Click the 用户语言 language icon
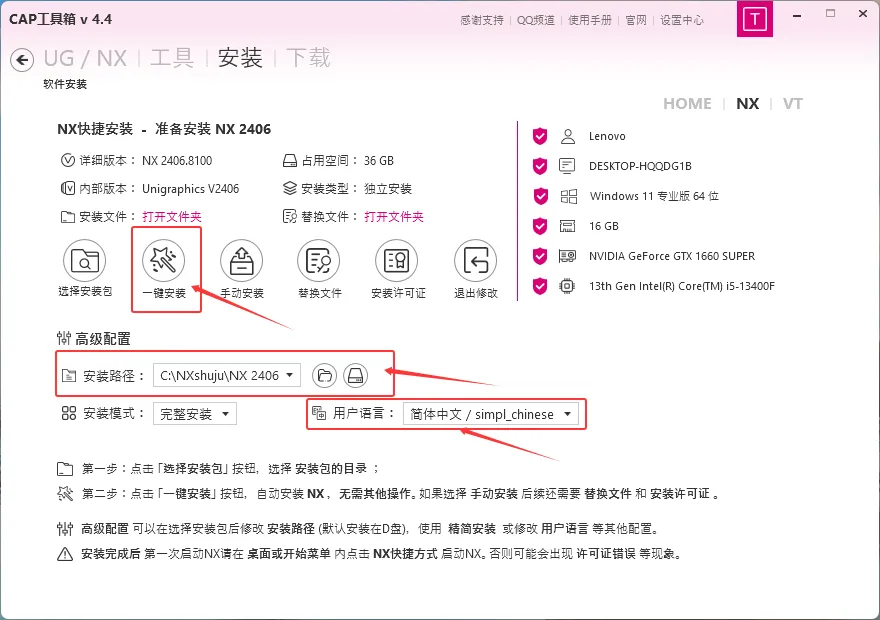This screenshot has width=880, height=620. point(319,414)
